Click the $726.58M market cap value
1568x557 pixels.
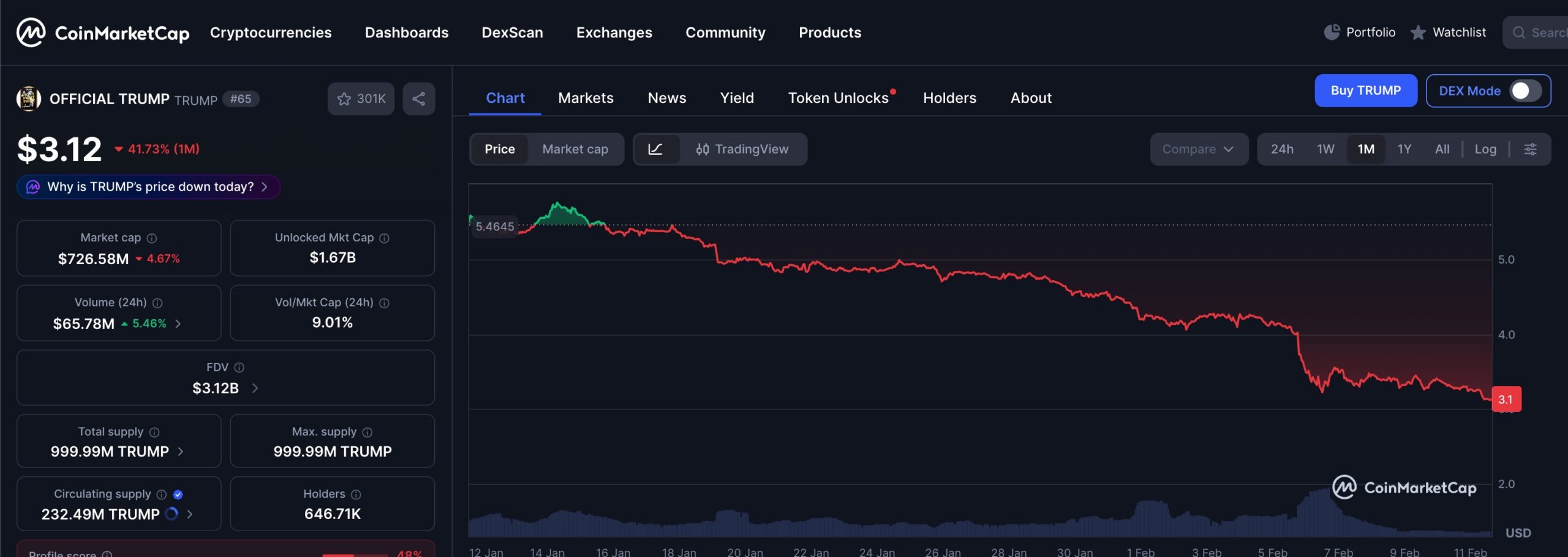[93, 259]
